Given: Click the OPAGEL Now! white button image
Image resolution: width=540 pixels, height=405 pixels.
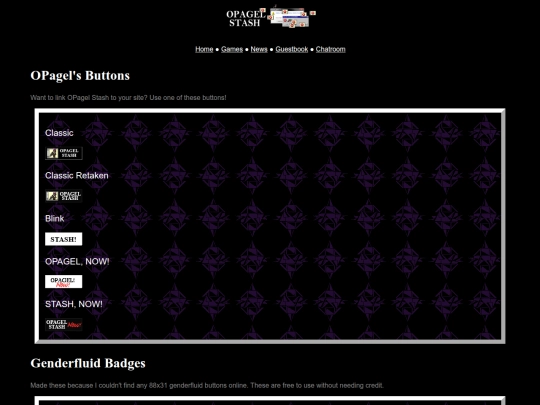Looking at the screenshot, I should [64, 282].
